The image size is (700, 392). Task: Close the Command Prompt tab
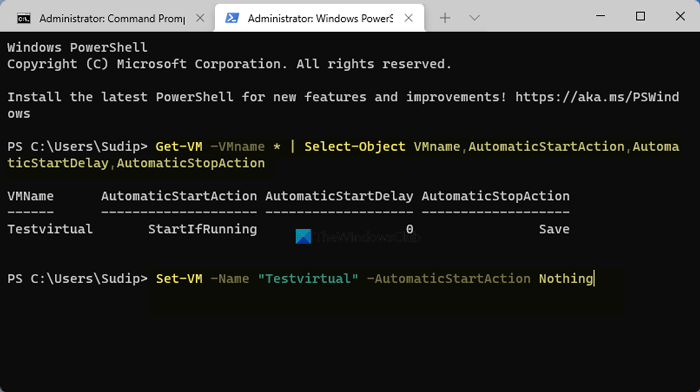coord(200,18)
